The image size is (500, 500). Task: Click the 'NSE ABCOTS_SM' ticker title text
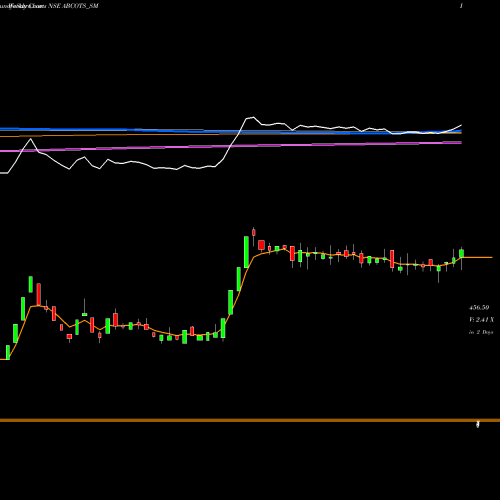pyautogui.click(x=74, y=6)
